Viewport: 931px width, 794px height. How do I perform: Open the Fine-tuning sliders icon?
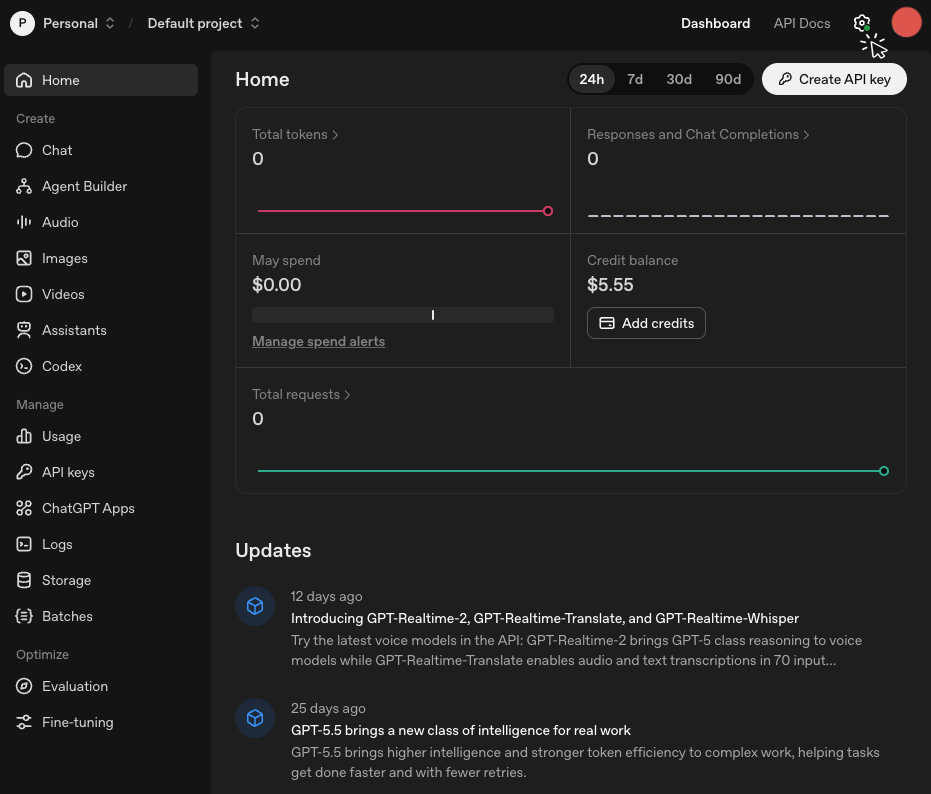point(24,722)
